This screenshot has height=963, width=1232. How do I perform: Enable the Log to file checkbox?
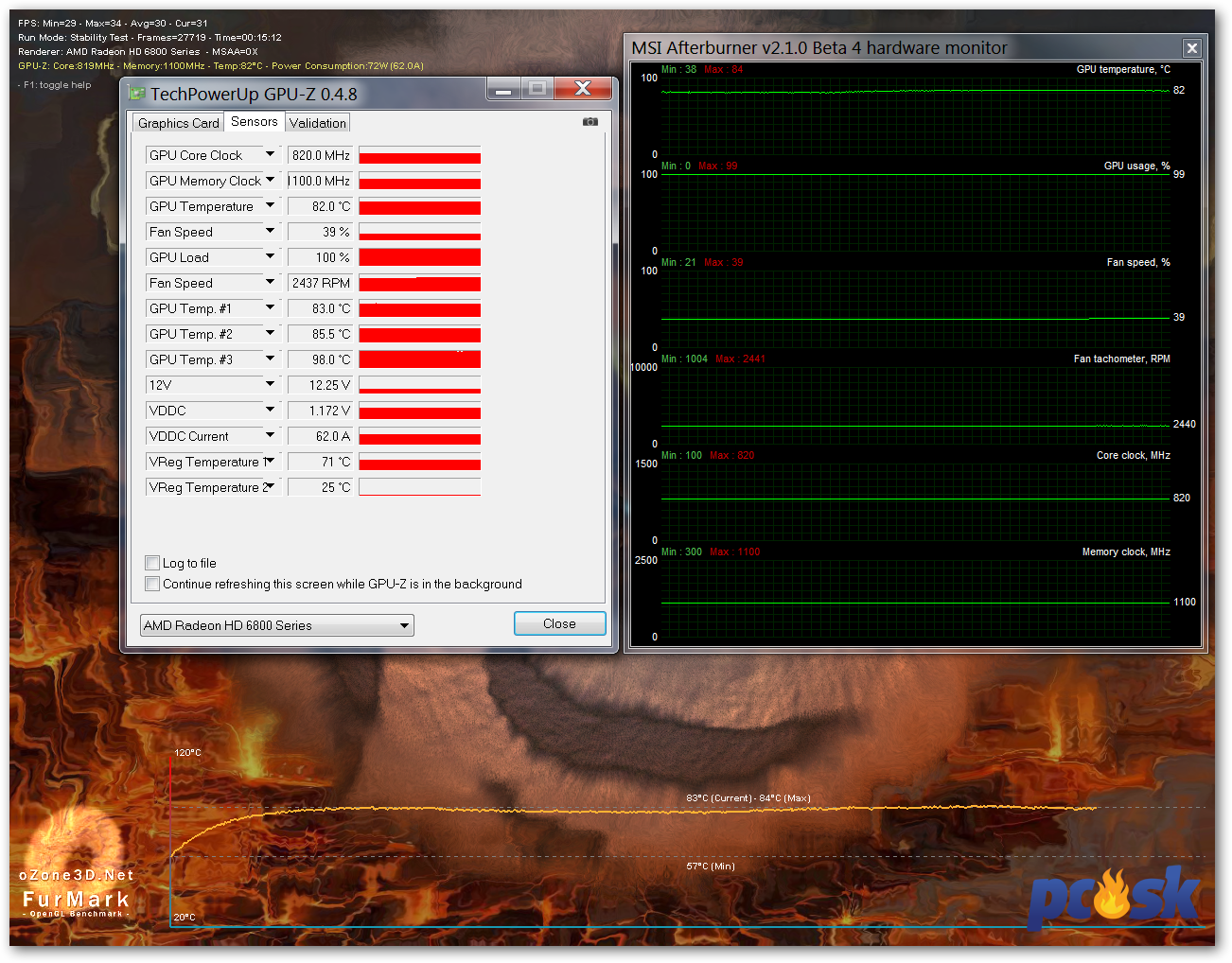click(x=152, y=563)
